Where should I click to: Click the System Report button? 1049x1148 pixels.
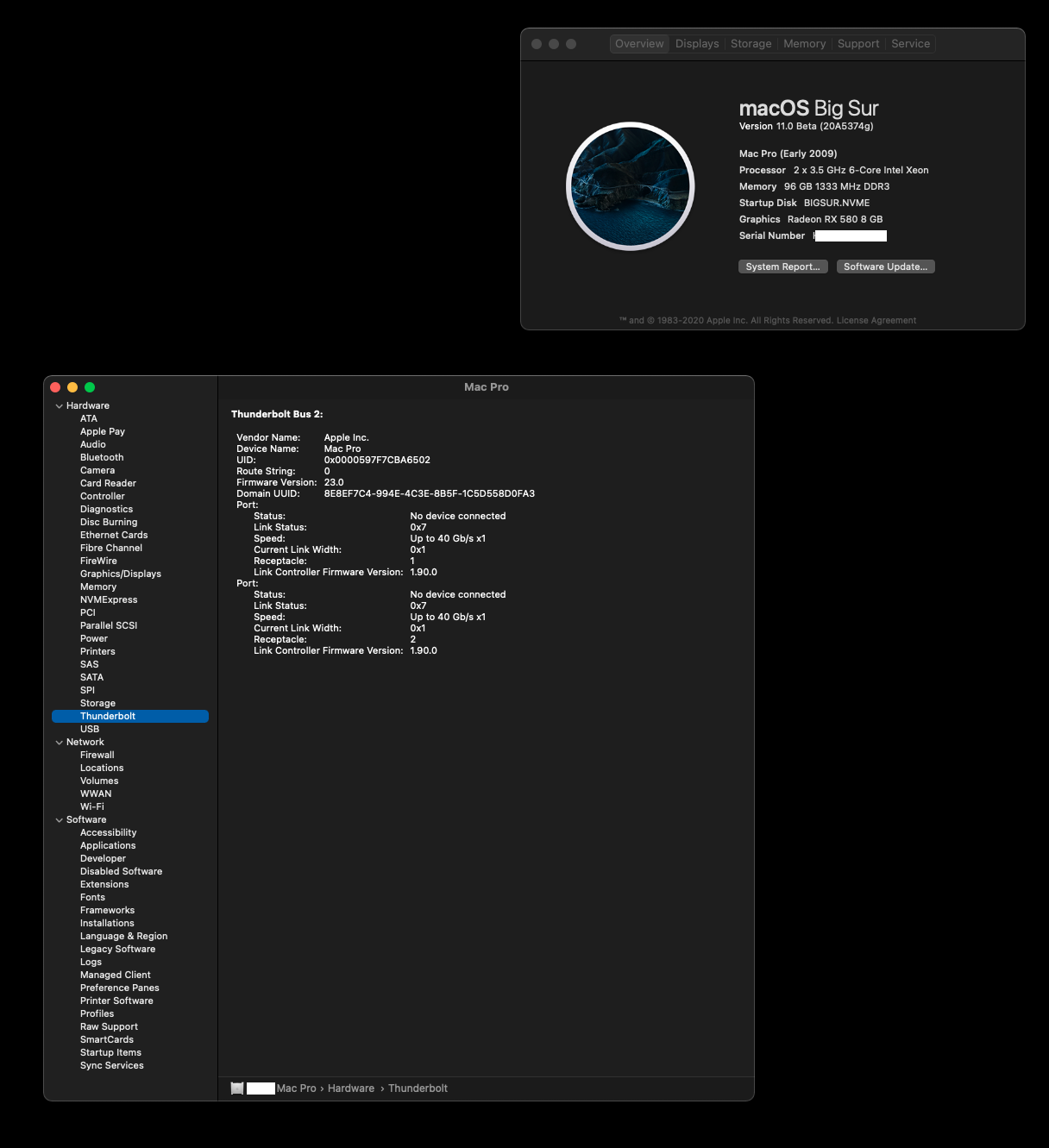pos(782,267)
